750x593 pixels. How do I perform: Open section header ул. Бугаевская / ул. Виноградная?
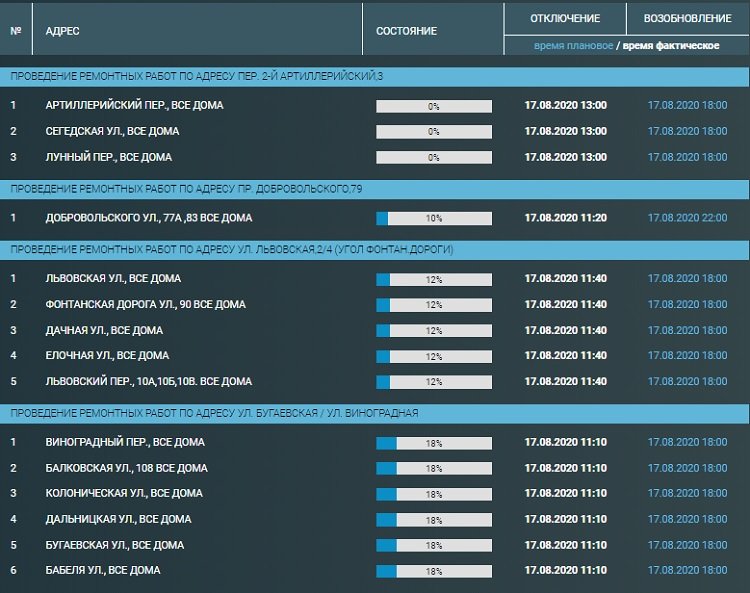click(x=375, y=413)
